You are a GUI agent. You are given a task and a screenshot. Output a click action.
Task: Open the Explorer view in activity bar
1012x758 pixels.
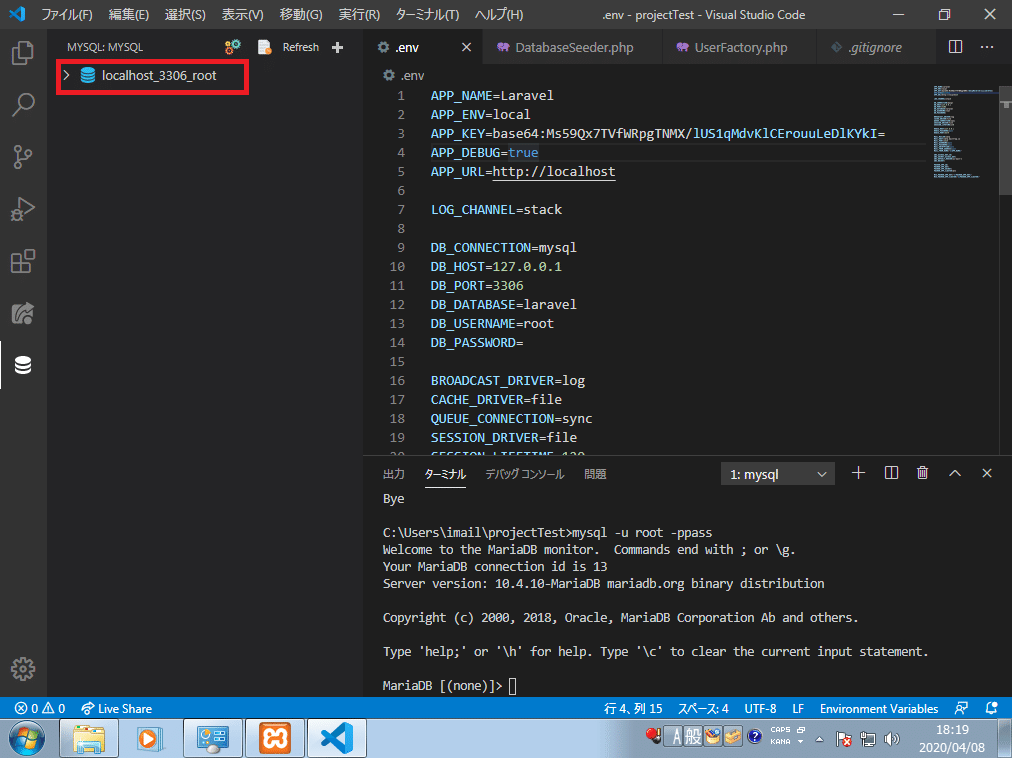(x=23, y=53)
